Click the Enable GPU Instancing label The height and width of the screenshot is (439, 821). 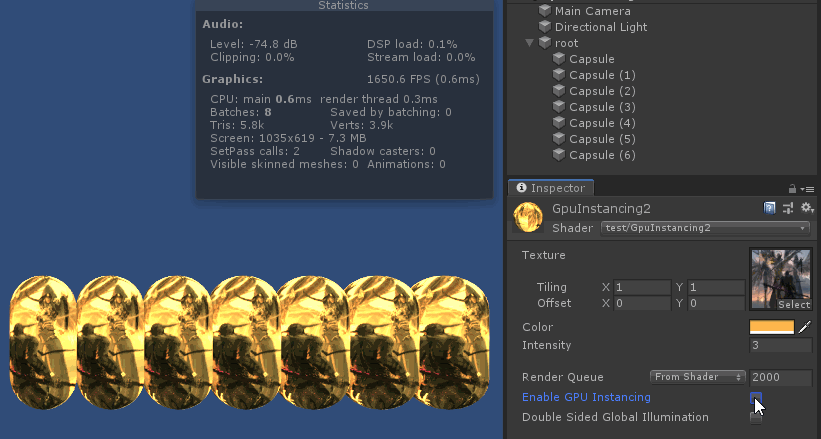pyautogui.click(x=586, y=397)
